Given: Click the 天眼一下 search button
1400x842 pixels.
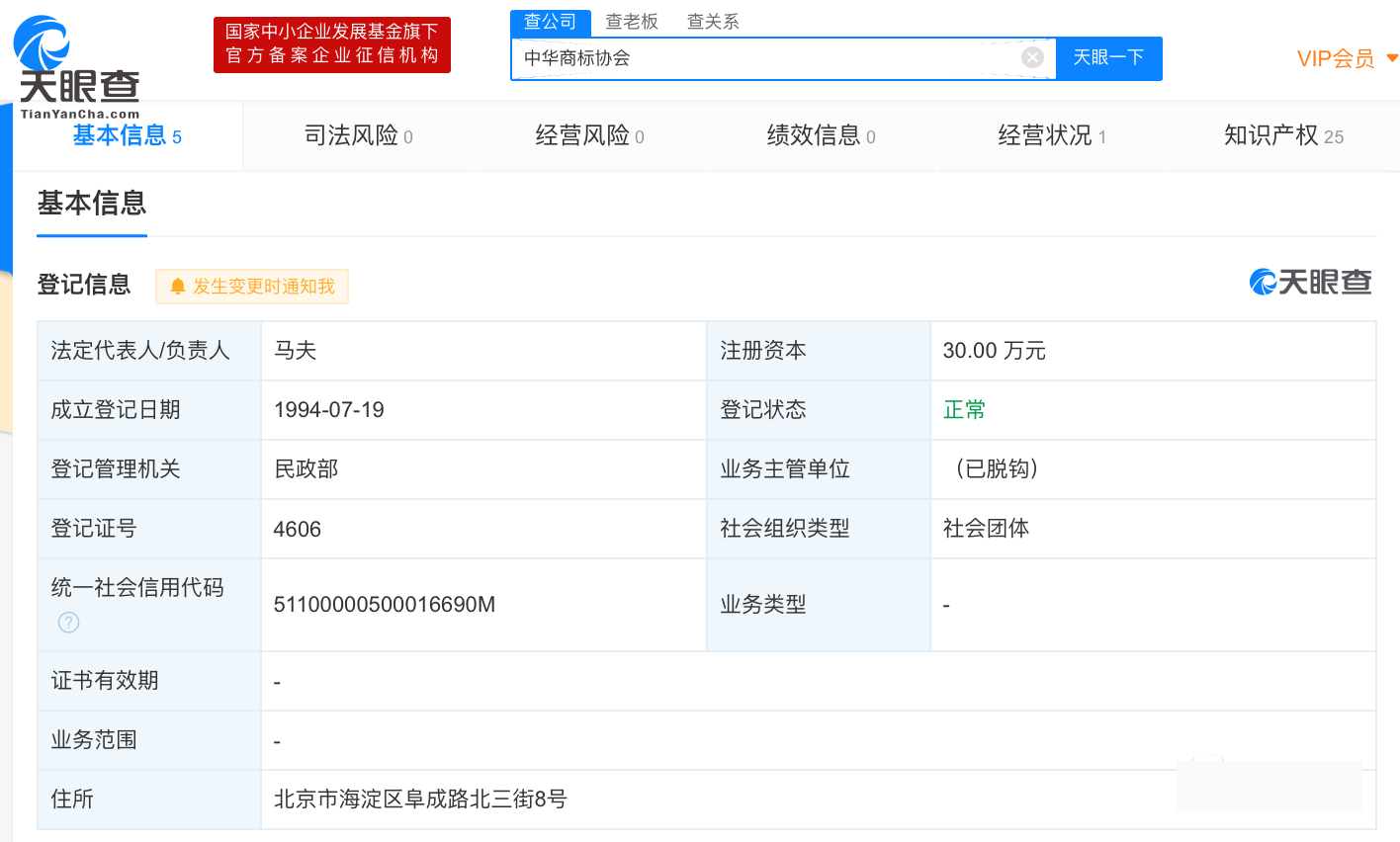Looking at the screenshot, I should (1108, 57).
